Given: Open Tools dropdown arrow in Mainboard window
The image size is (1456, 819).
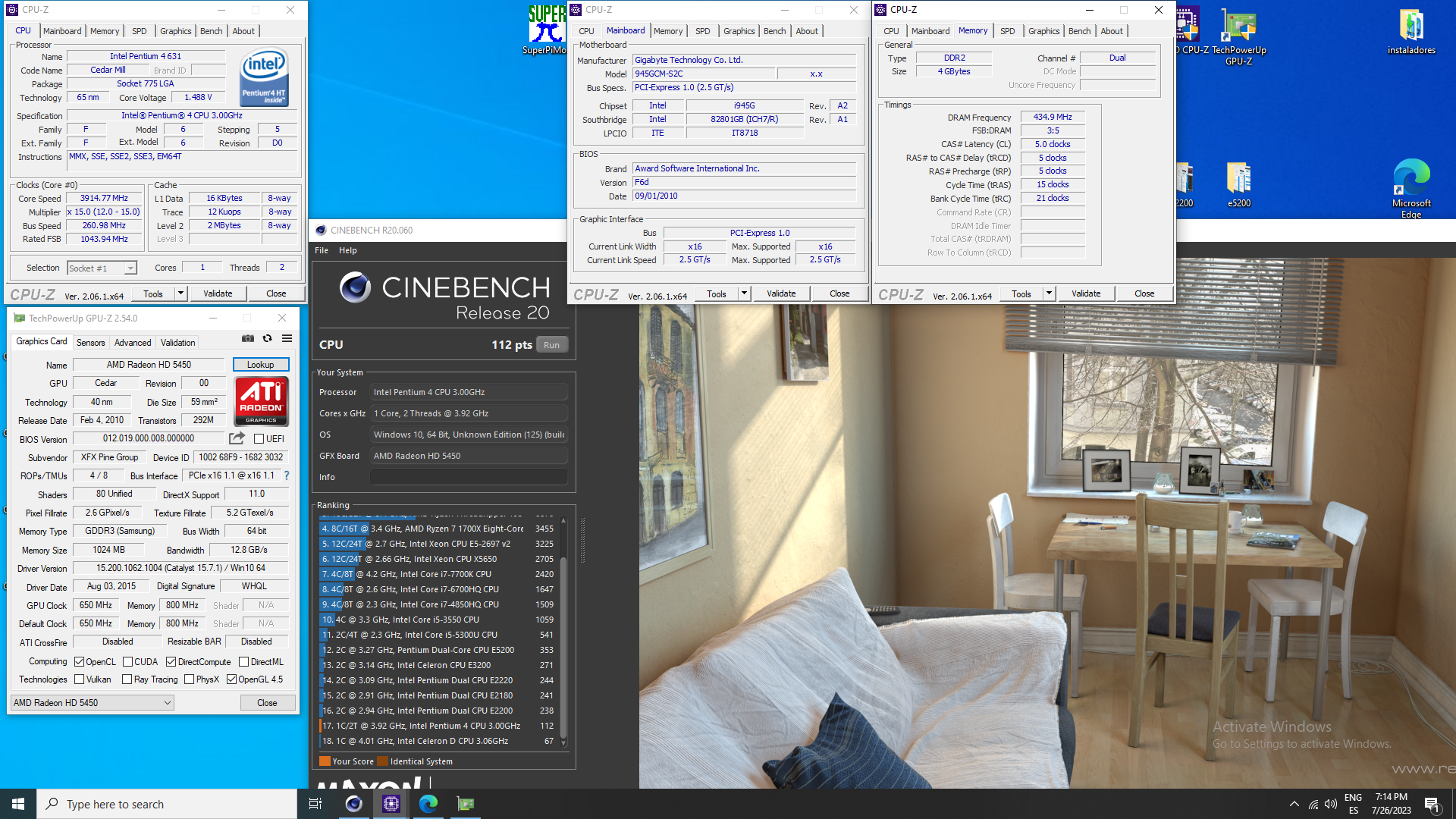Looking at the screenshot, I should click(744, 293).
